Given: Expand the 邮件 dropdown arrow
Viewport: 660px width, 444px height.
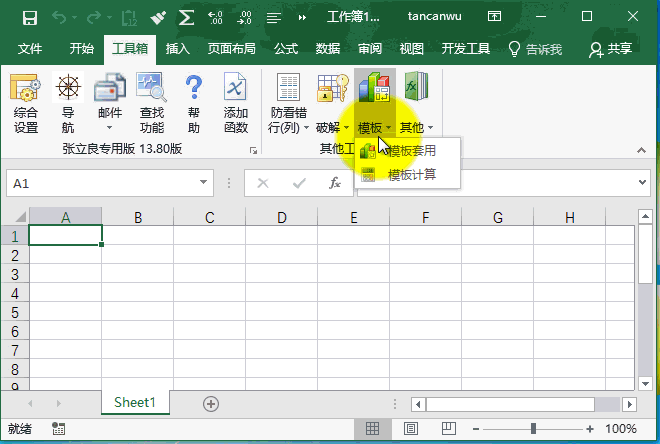Looking at the screenshot, I should [x=109, y=128].
